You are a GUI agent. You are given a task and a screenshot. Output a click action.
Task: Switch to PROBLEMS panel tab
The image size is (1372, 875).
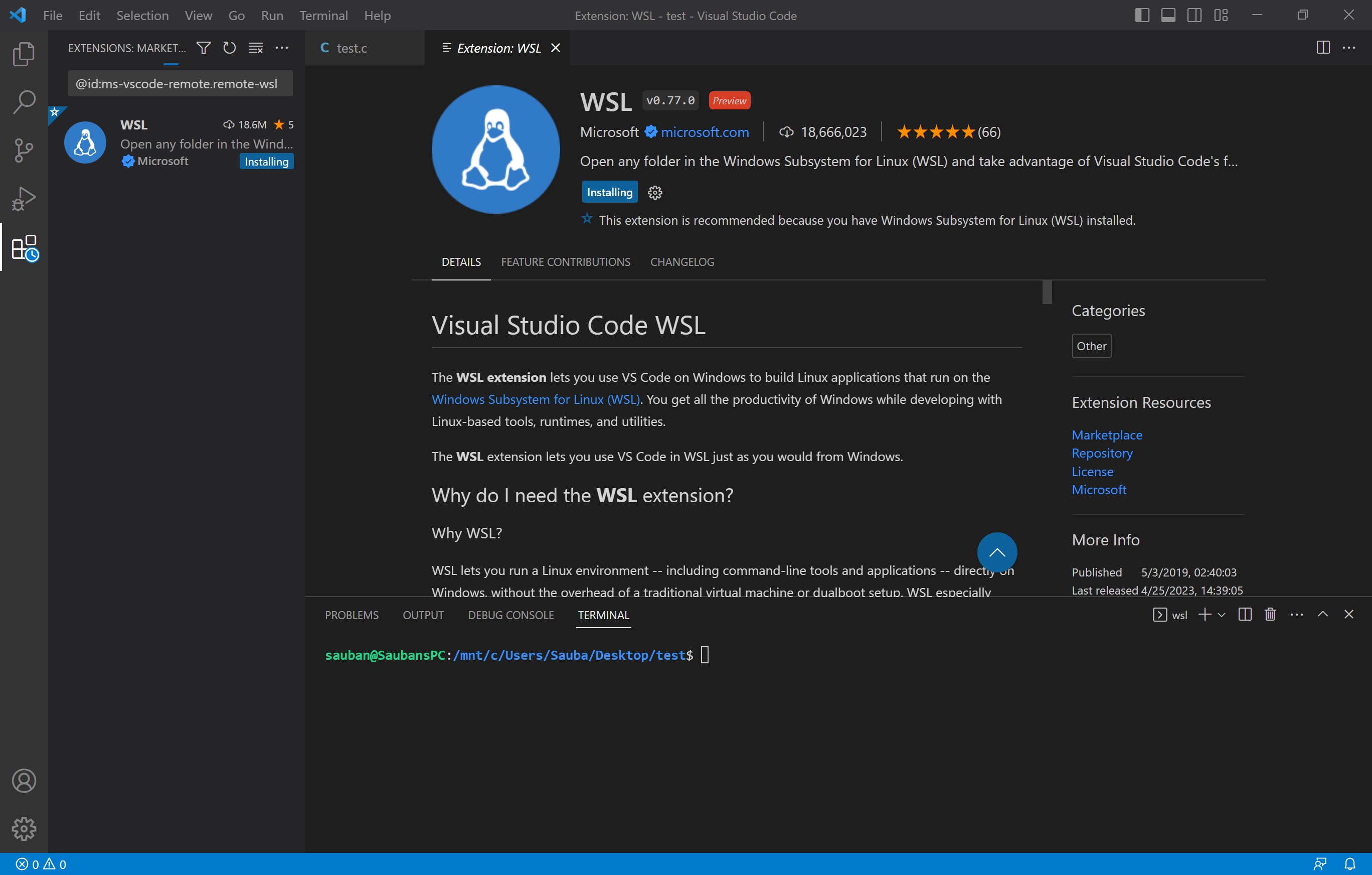352,615
